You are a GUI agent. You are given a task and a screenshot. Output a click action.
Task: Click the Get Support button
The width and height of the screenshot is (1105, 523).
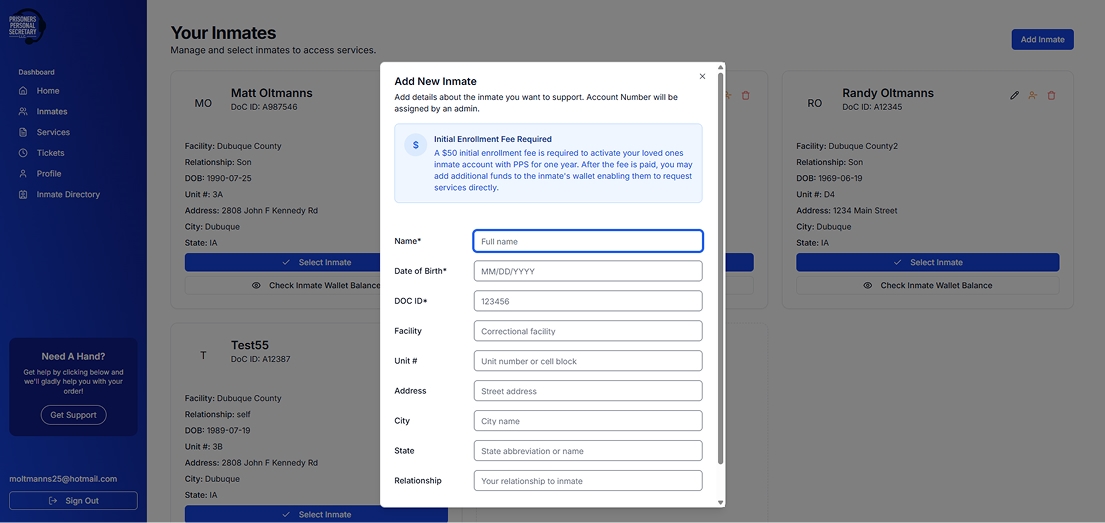(x=73, y=415)
